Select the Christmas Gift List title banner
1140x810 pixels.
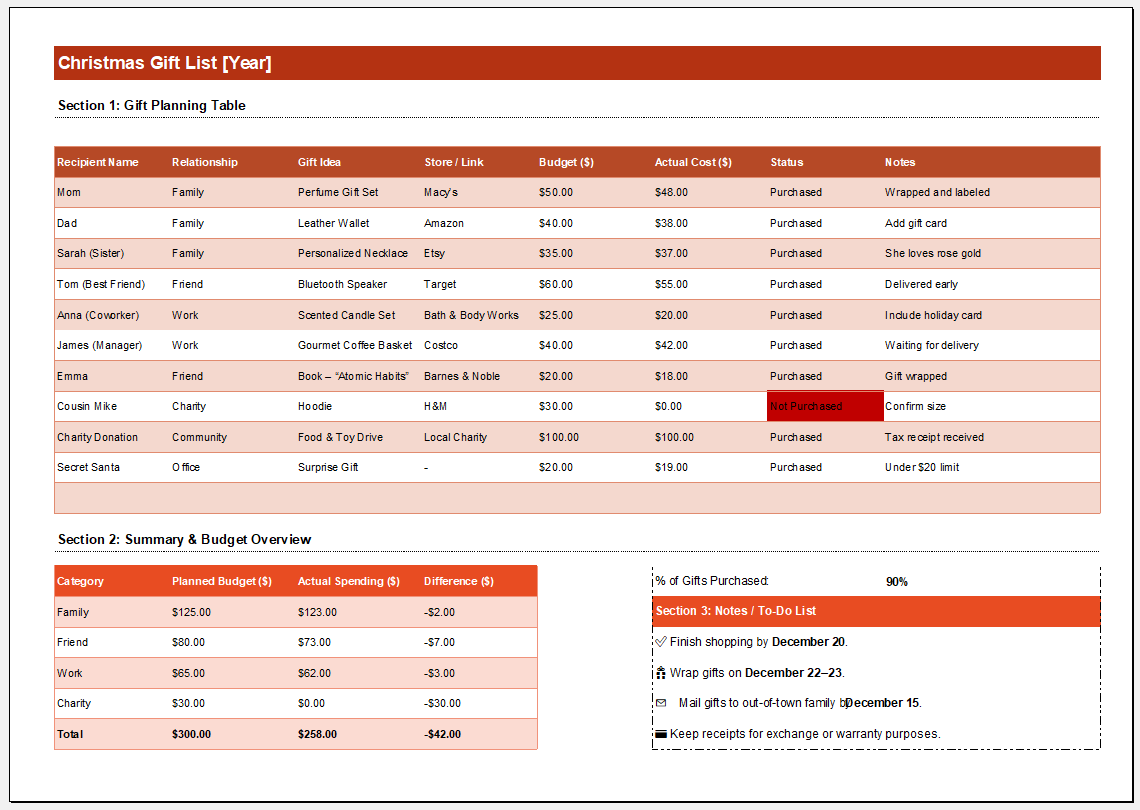click(x=577, y=63)
